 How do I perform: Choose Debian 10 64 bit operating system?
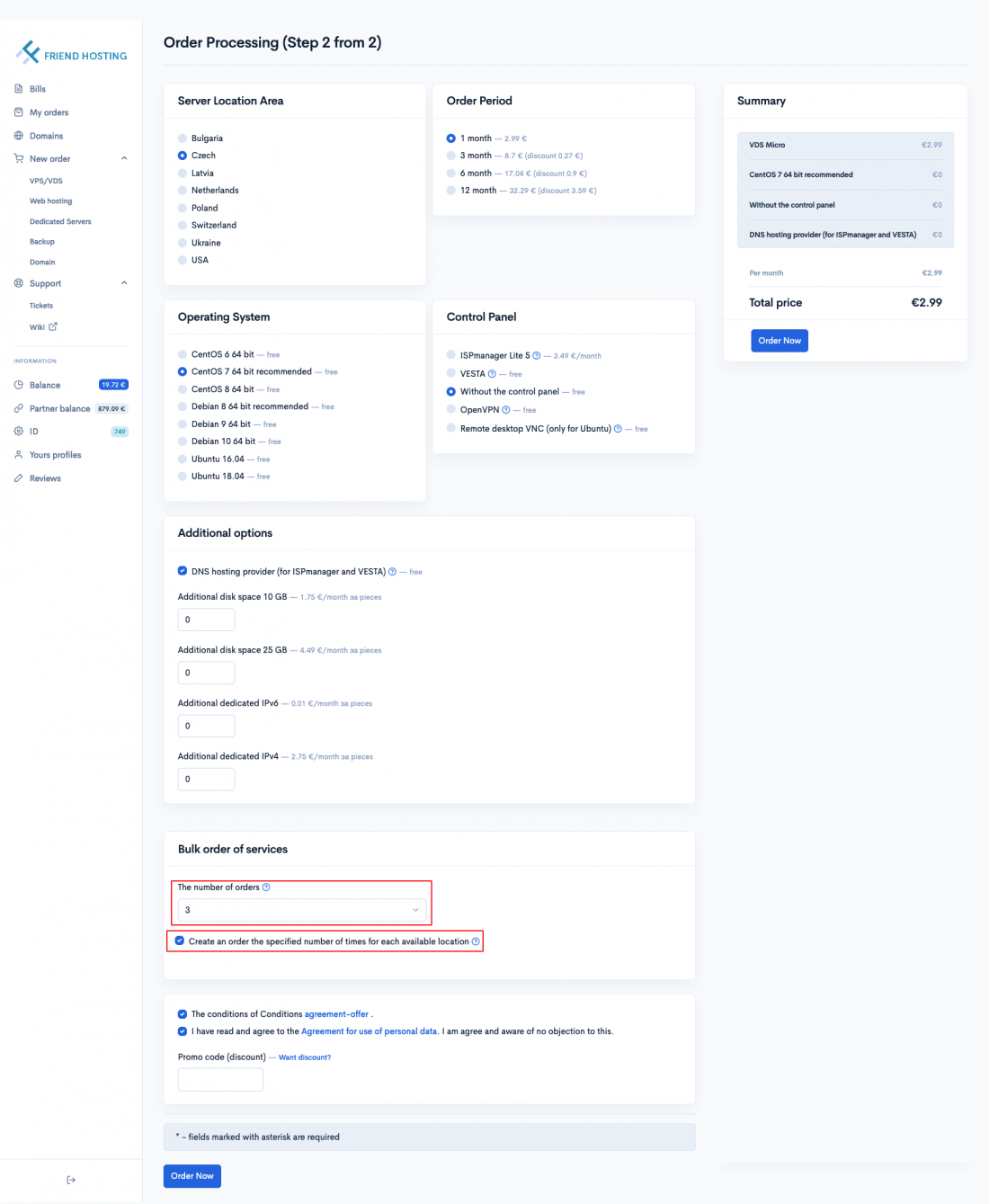tap(183, 441)
